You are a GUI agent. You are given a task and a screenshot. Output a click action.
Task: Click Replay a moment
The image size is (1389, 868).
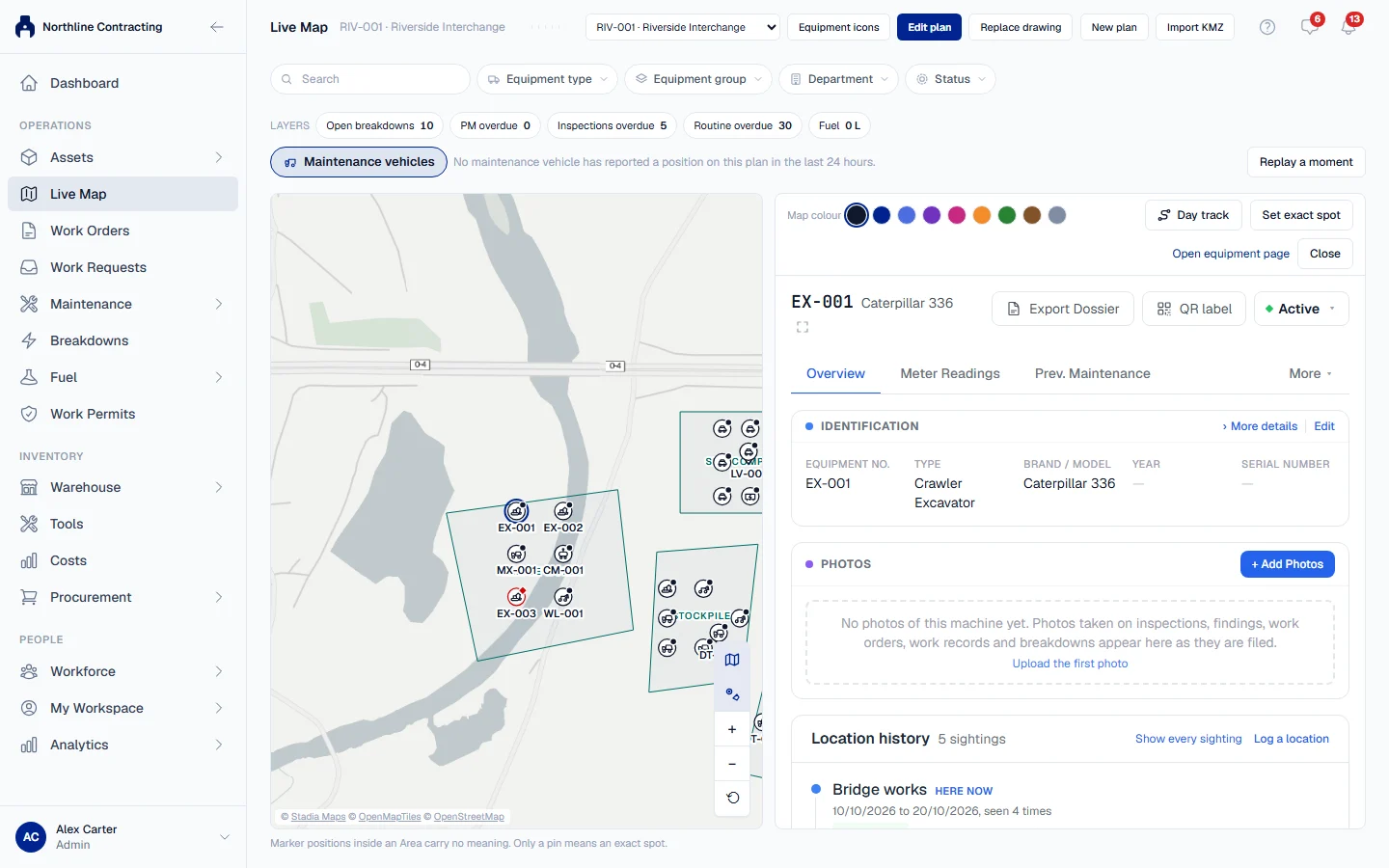[1306, 162]
